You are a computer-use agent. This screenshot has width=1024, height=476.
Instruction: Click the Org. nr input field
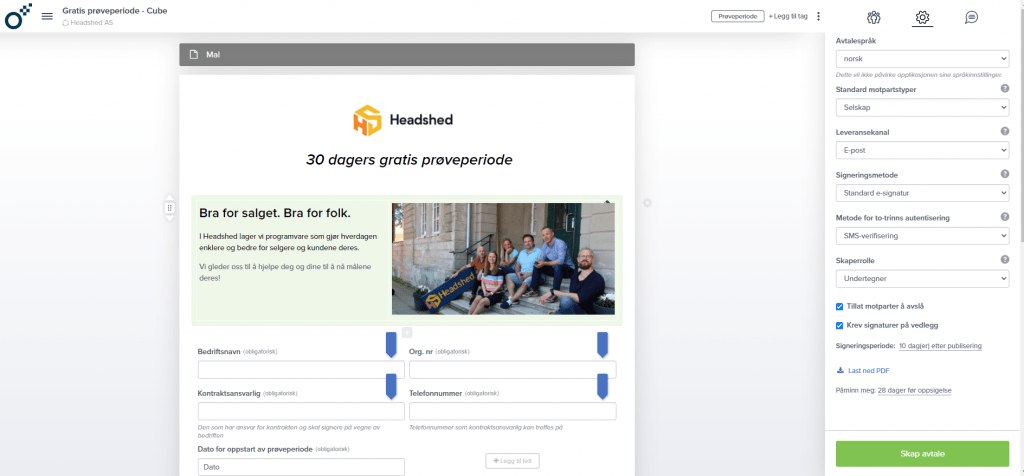[x=513, y=370]
